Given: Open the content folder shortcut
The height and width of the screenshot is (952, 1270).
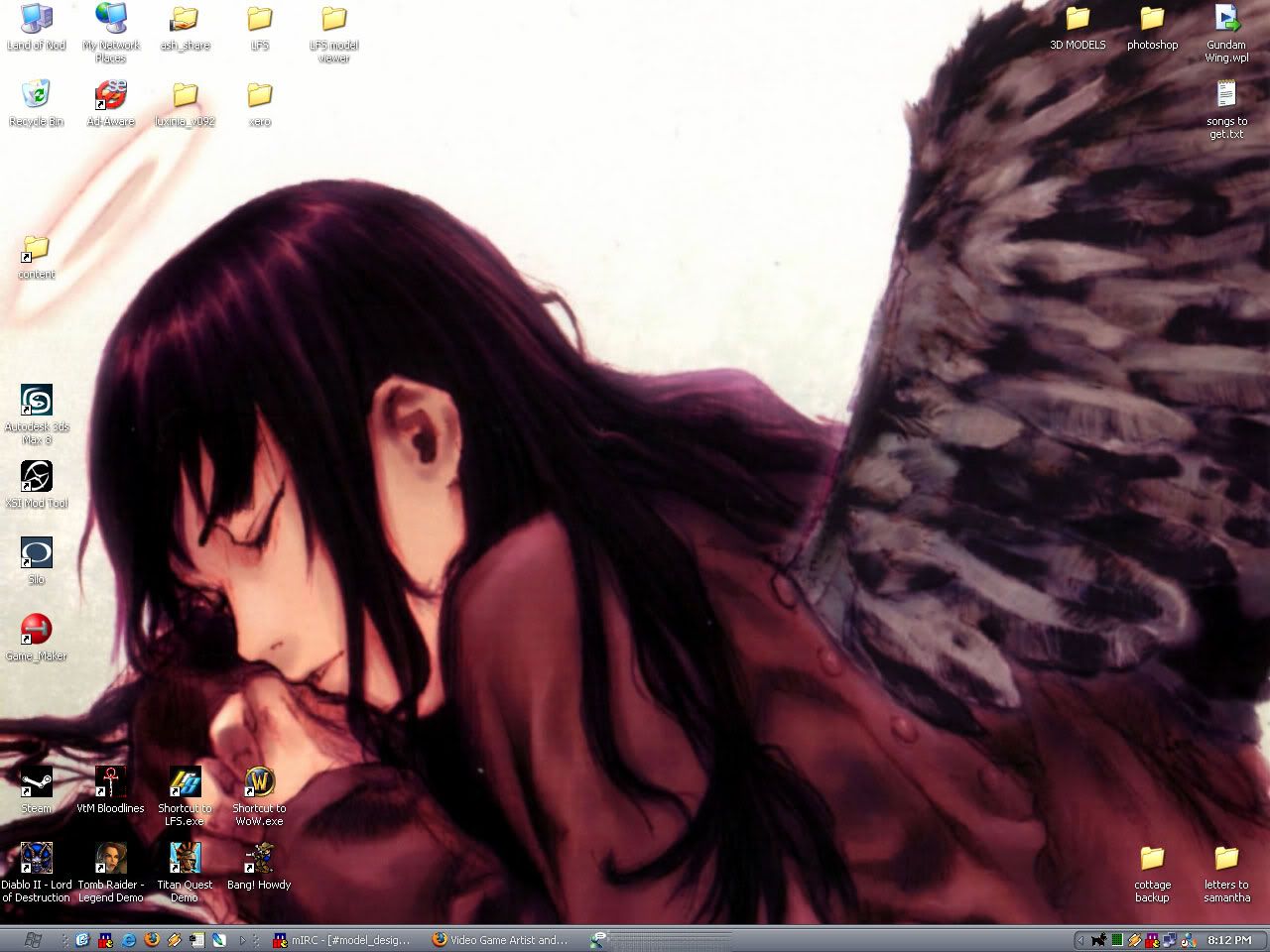Looking at the screenshot, I should (x=37, y=256).
